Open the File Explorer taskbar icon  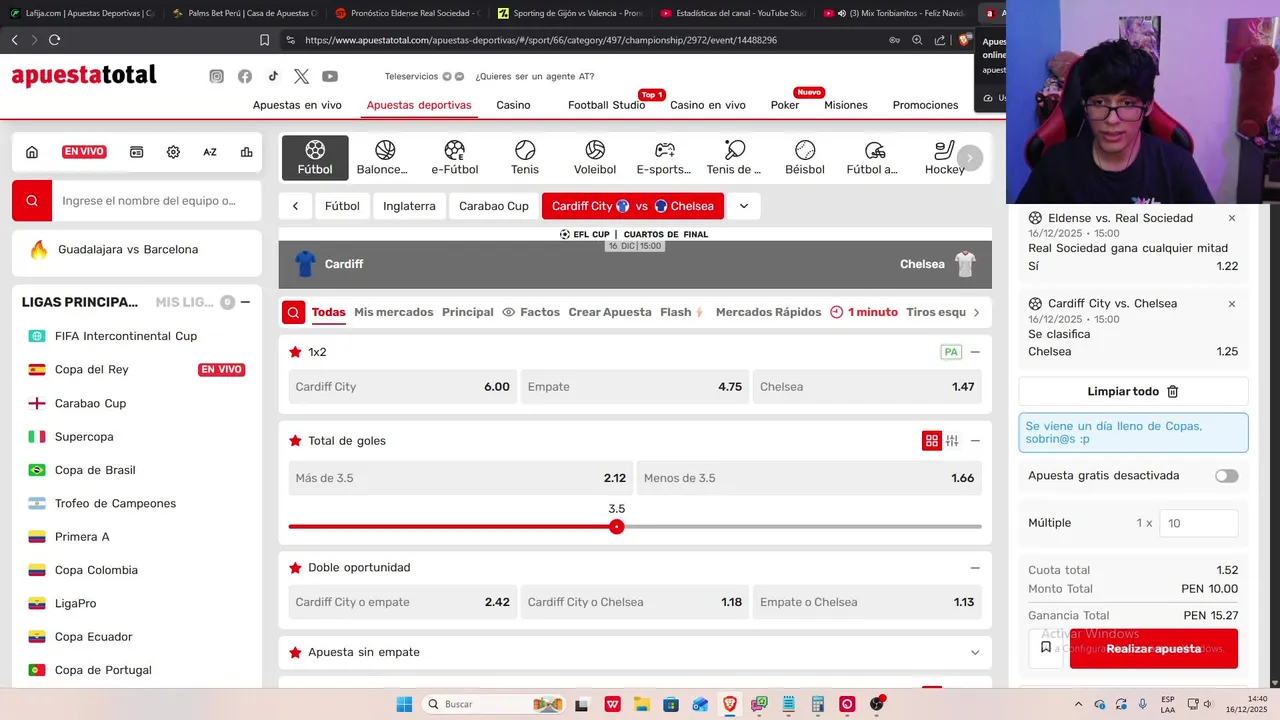[x=641, y=704]
